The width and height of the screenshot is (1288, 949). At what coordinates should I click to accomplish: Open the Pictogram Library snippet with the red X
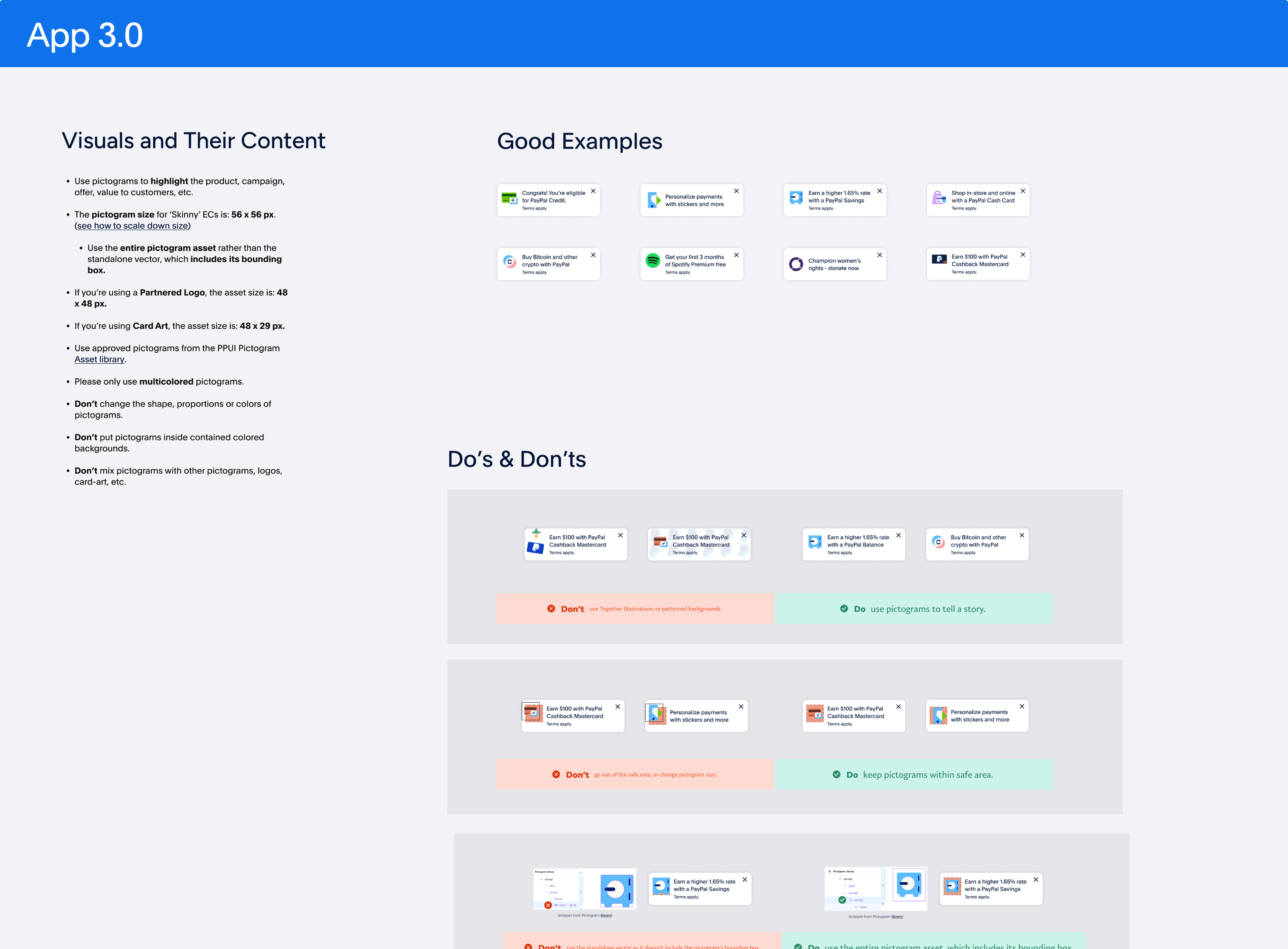point(585,889)
